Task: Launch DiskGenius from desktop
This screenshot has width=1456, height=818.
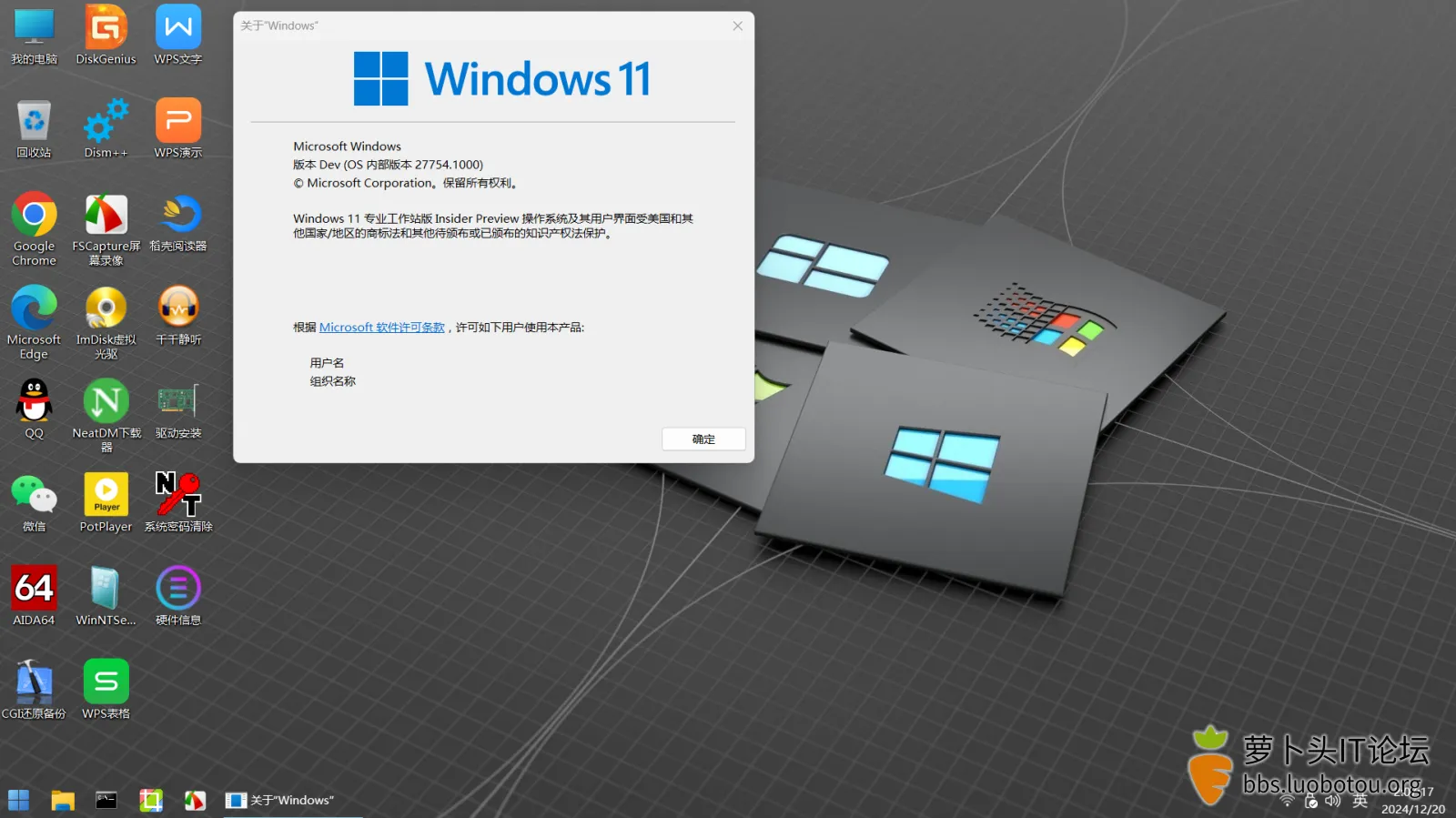Action: coord(106,36)
